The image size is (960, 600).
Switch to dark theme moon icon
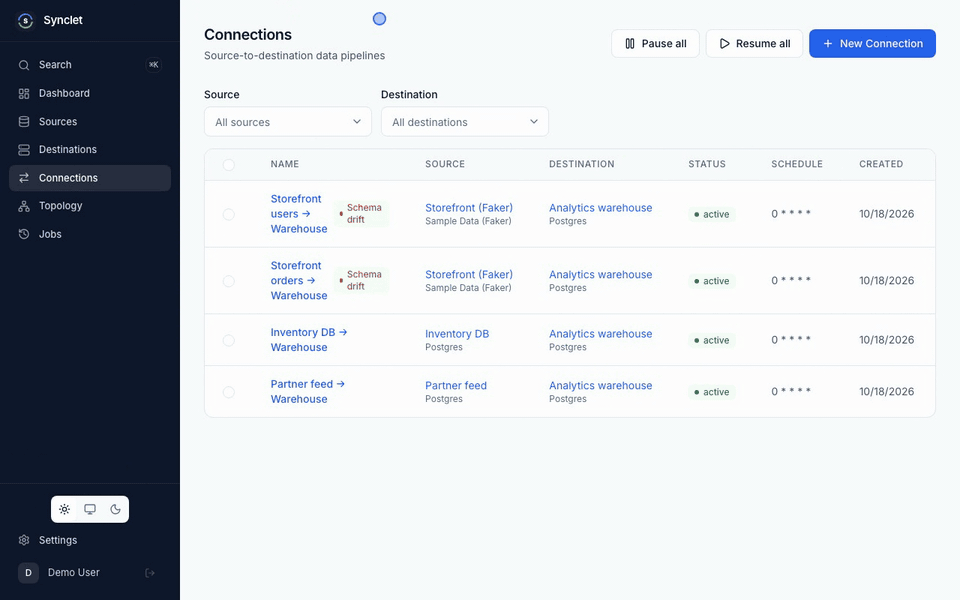(115, 509)
